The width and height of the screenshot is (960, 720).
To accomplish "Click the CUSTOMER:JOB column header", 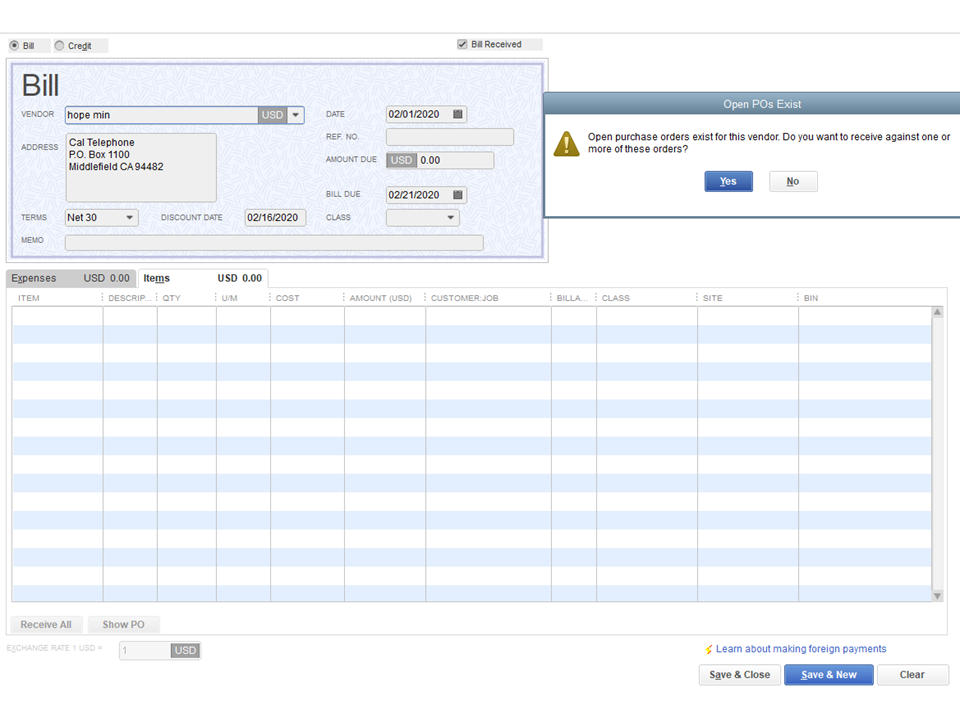I will (465, 298).
